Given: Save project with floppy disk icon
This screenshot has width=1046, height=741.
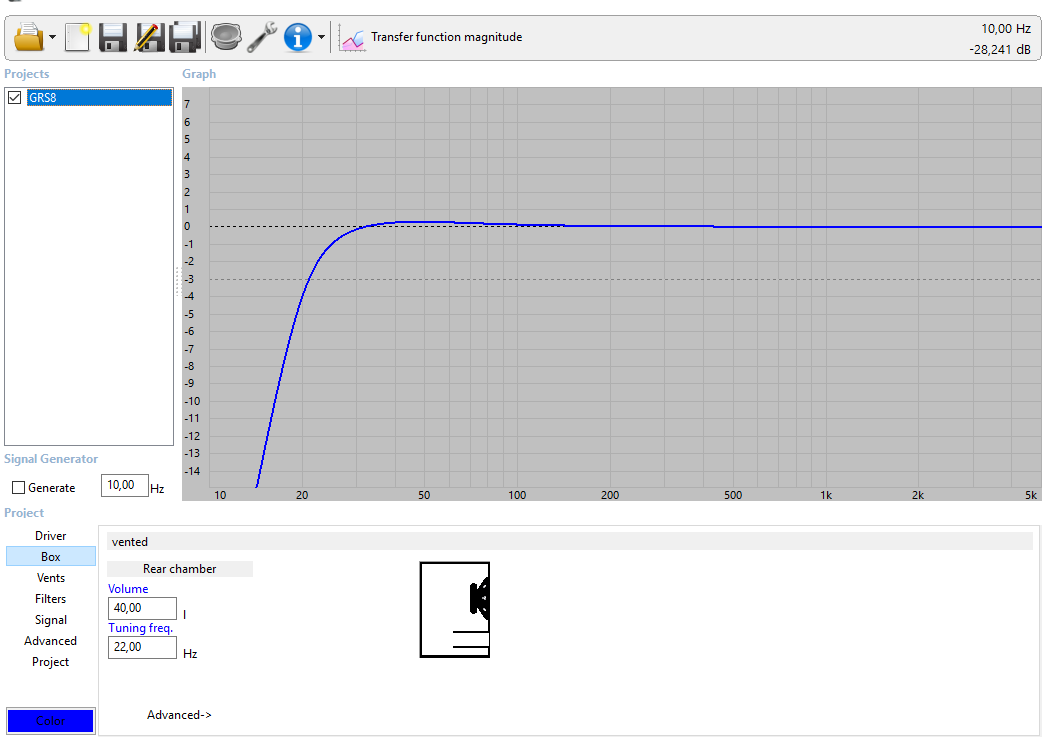Looking at the screenshot, I should [113, 37].
